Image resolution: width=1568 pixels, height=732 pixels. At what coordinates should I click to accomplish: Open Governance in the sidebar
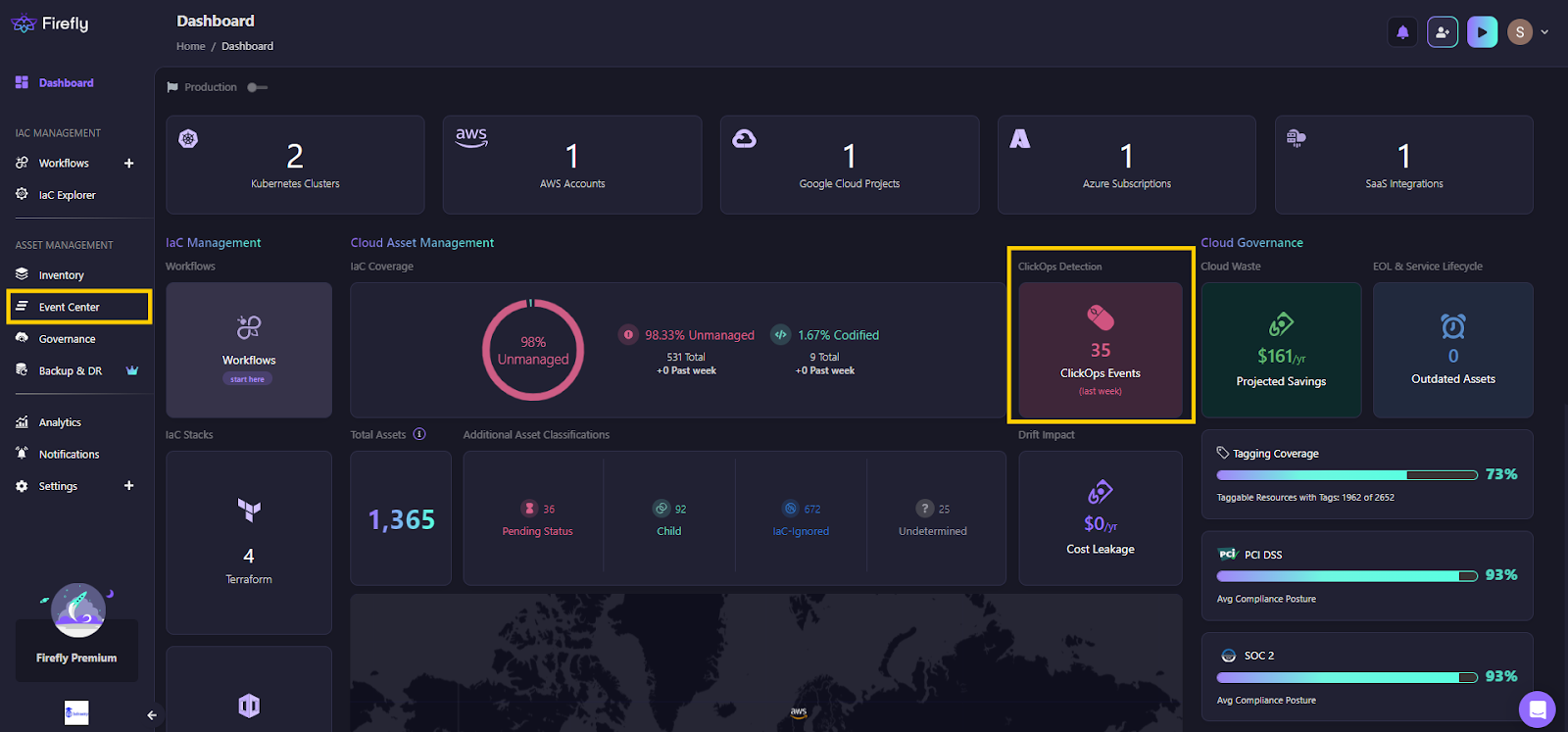click(x=67, y=339)
